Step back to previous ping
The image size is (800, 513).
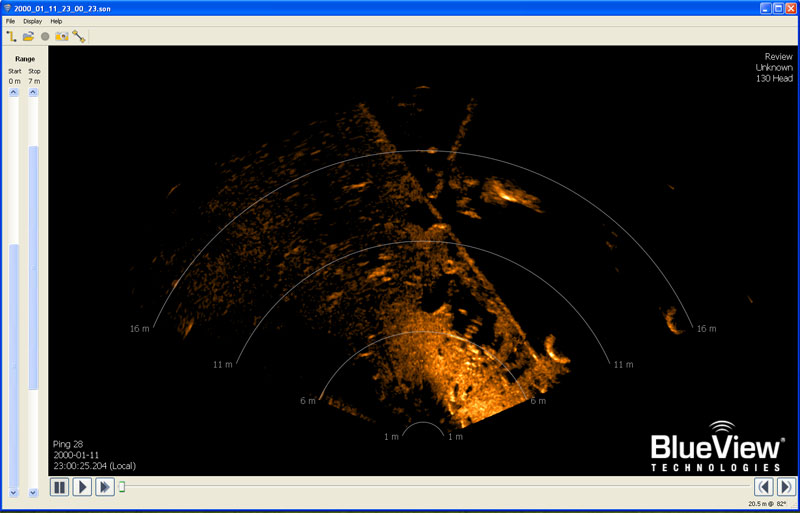coord(764,487)
